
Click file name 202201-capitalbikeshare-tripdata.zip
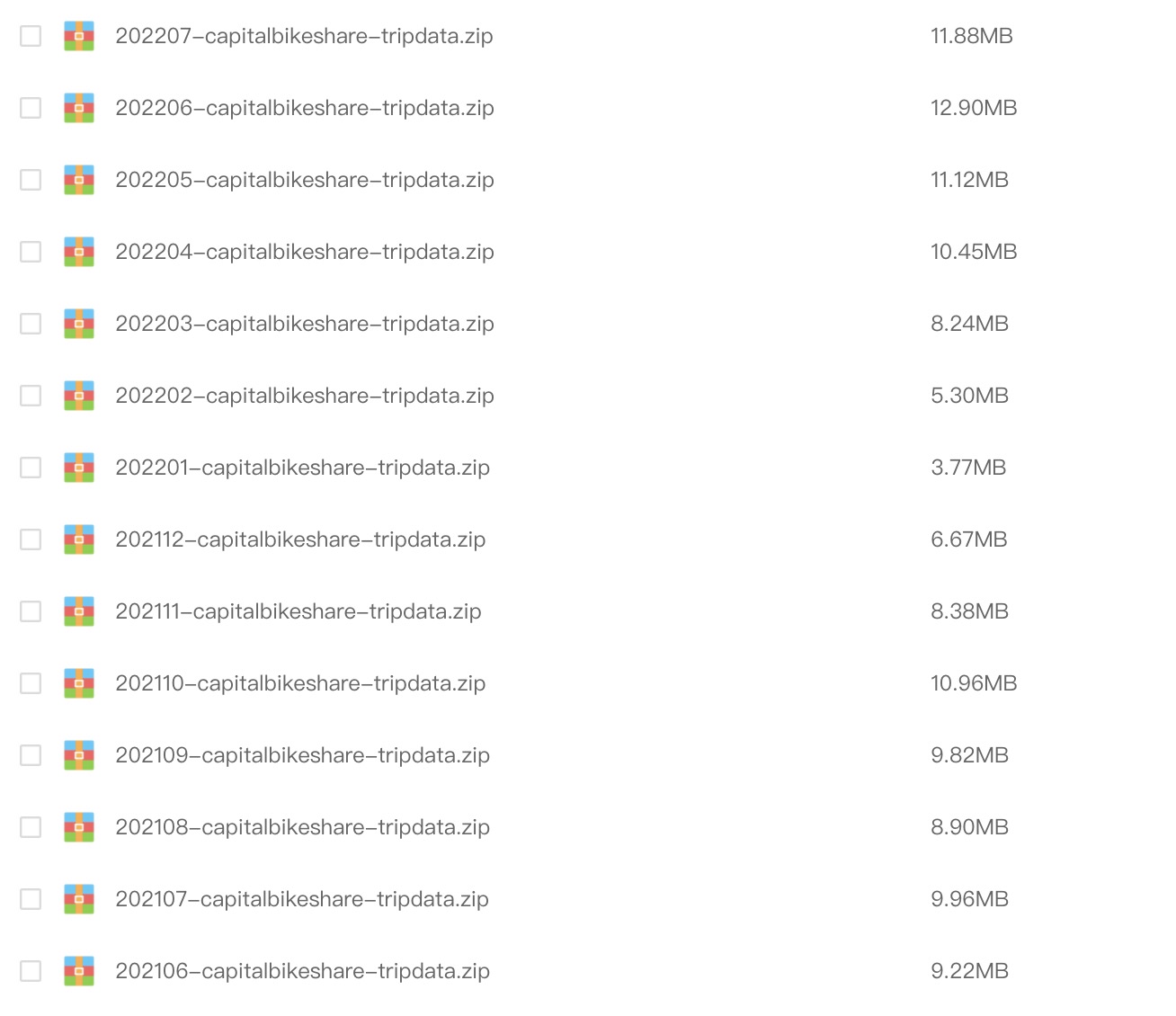point(302,468)
